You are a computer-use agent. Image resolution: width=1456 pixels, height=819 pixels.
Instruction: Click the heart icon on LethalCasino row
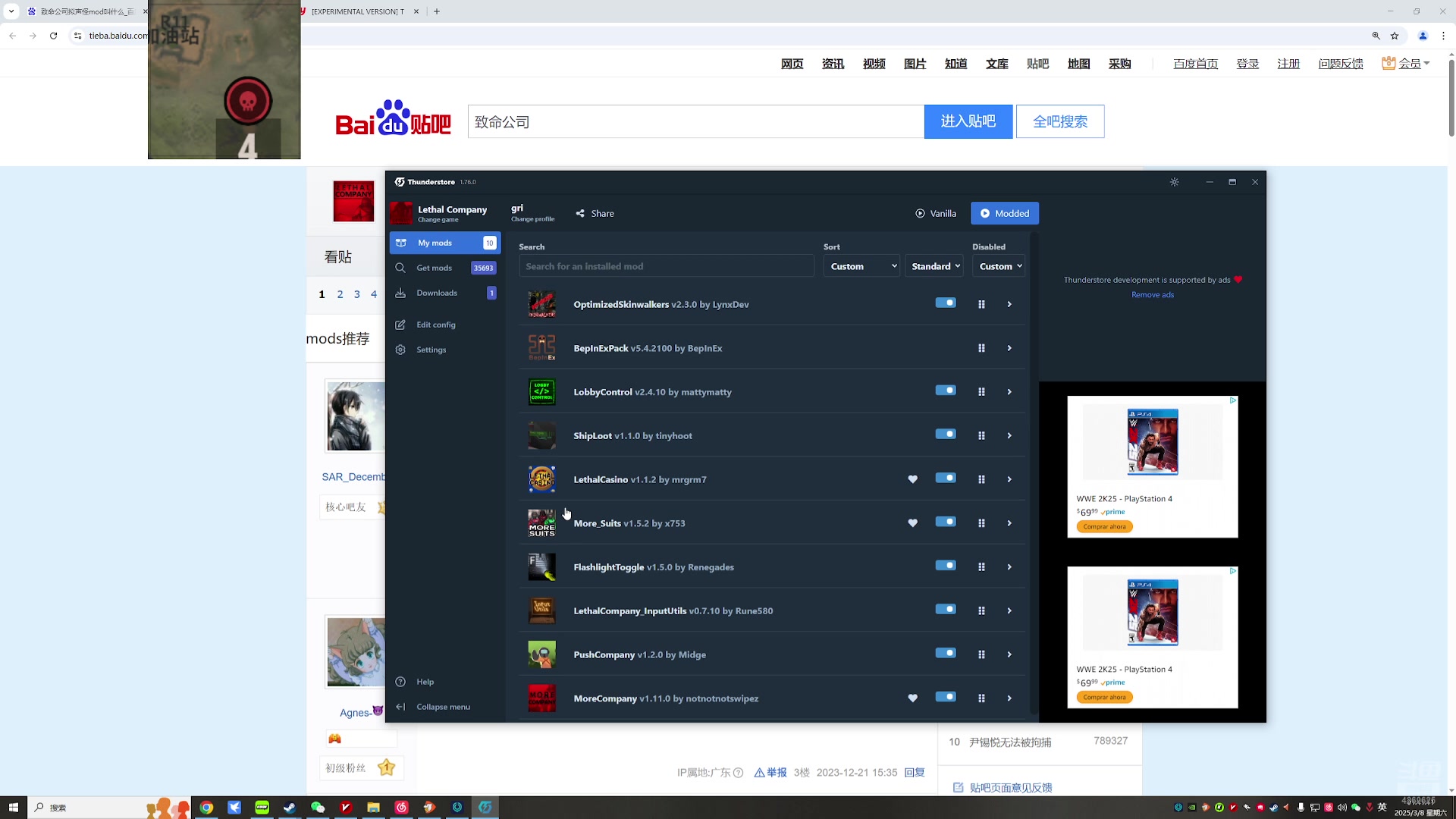(912, 479)
